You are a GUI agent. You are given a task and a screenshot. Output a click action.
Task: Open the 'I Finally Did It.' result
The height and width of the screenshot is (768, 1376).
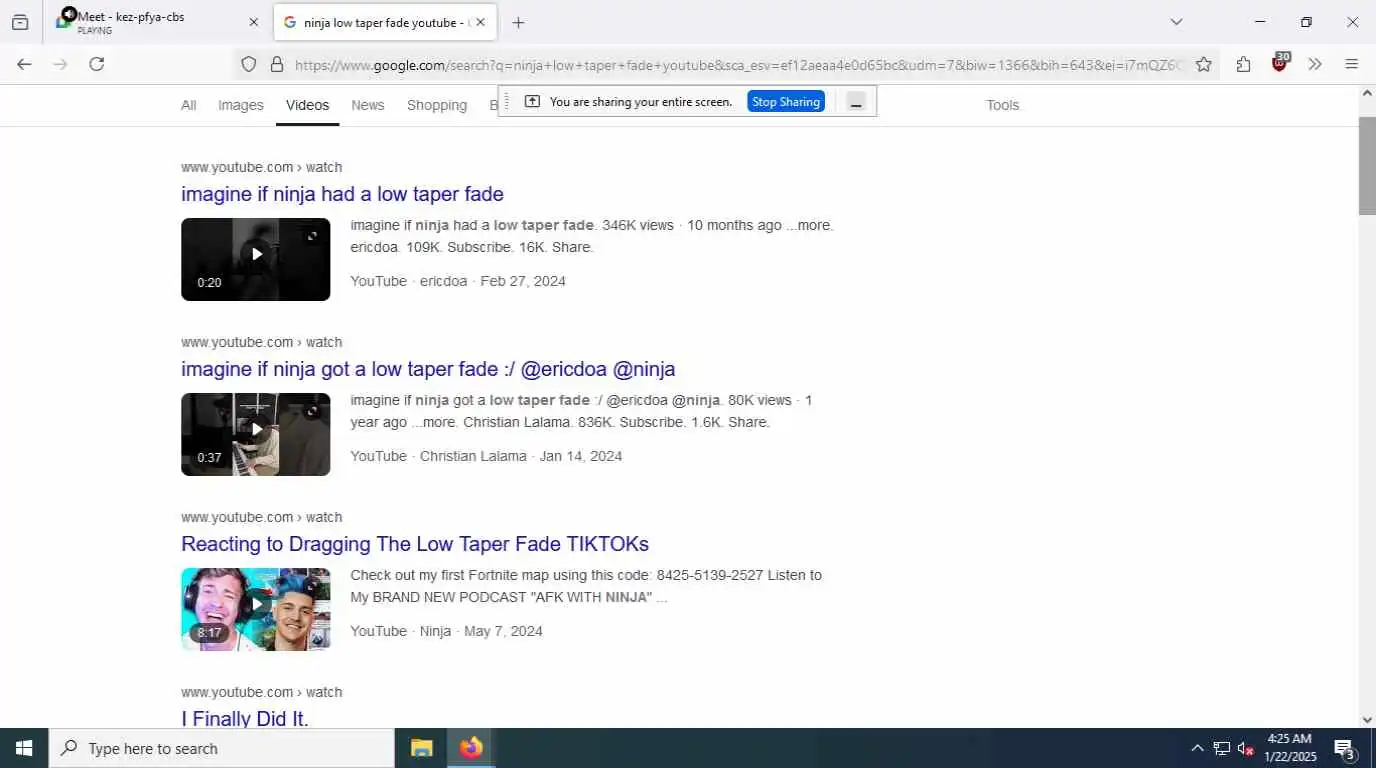(245, 718)
